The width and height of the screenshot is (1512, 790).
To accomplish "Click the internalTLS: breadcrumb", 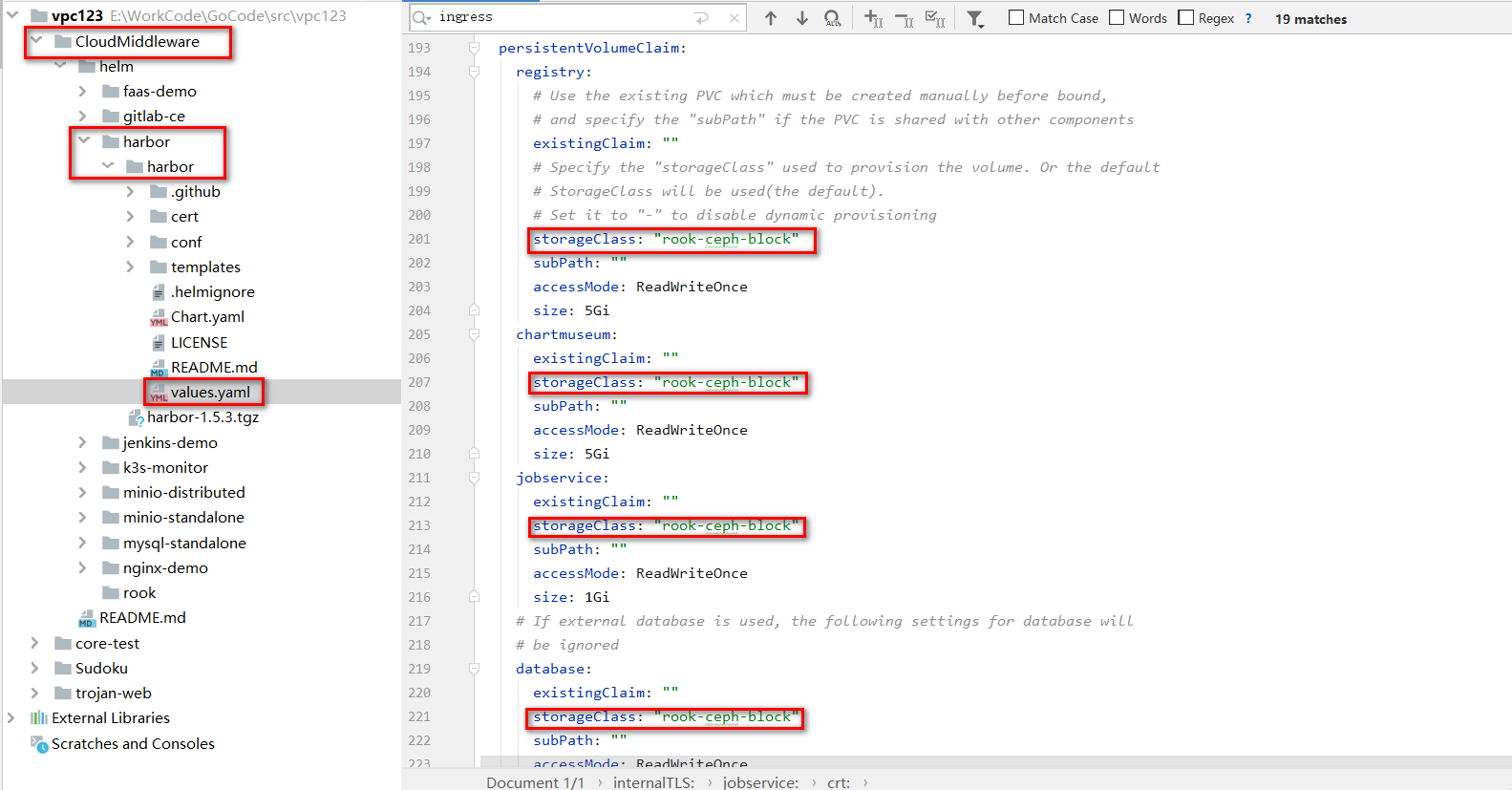I will pyautogui.click(x=653, y=782).
